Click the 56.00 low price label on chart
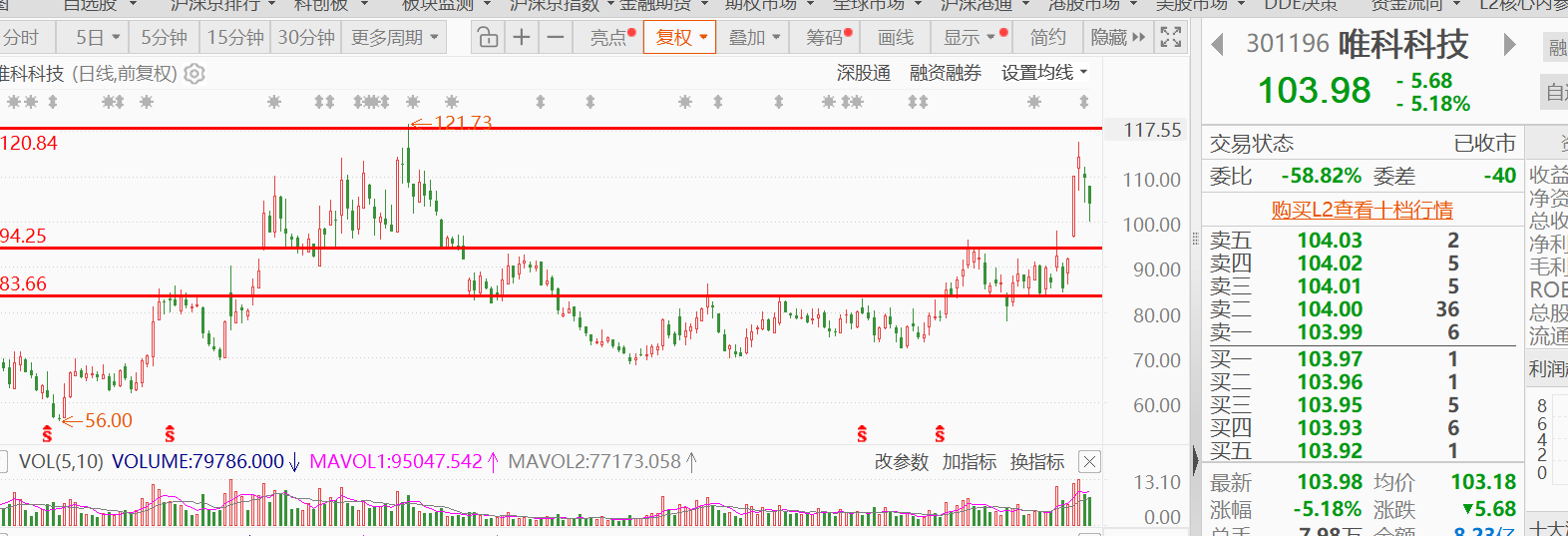This screenshot has height=536, width=1568. click(109, 420)
